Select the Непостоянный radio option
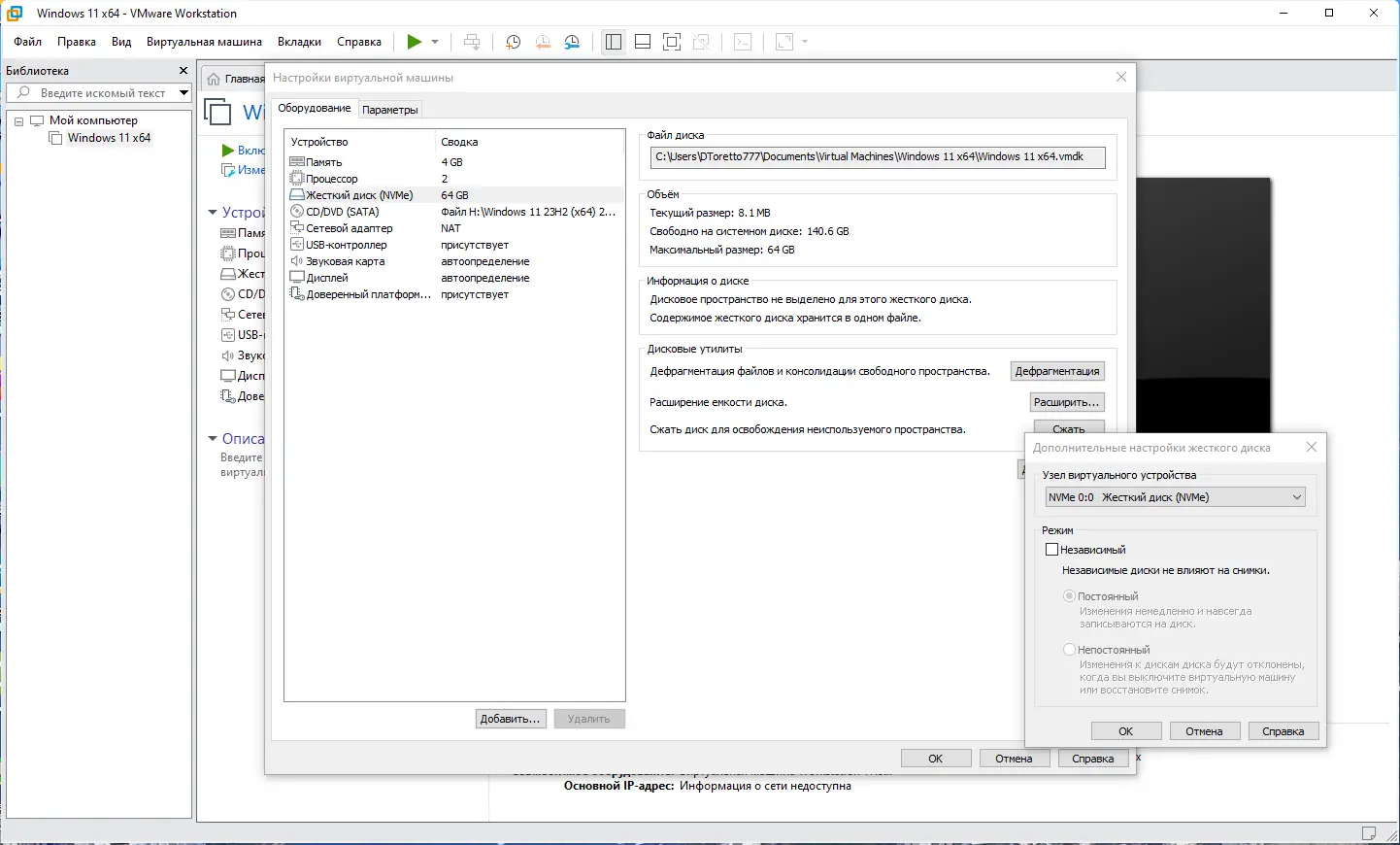Screen dimensions: 1400x845 pos(1069,650)
